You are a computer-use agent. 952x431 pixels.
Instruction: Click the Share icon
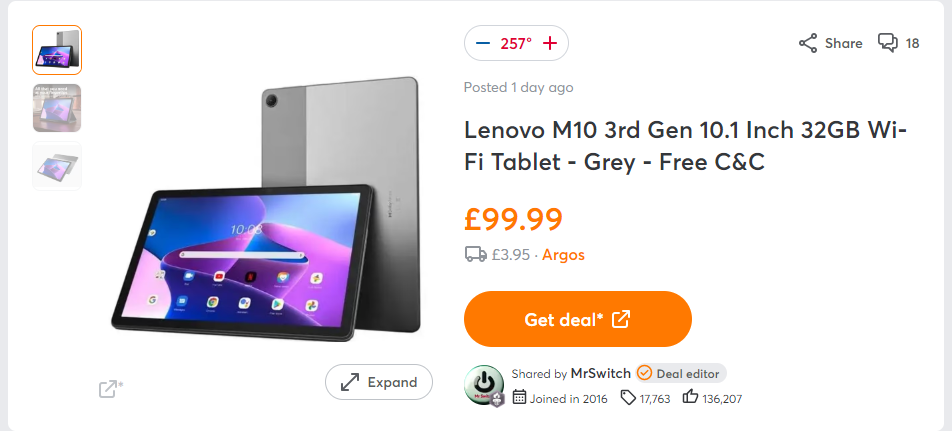(x=808, y=43)
